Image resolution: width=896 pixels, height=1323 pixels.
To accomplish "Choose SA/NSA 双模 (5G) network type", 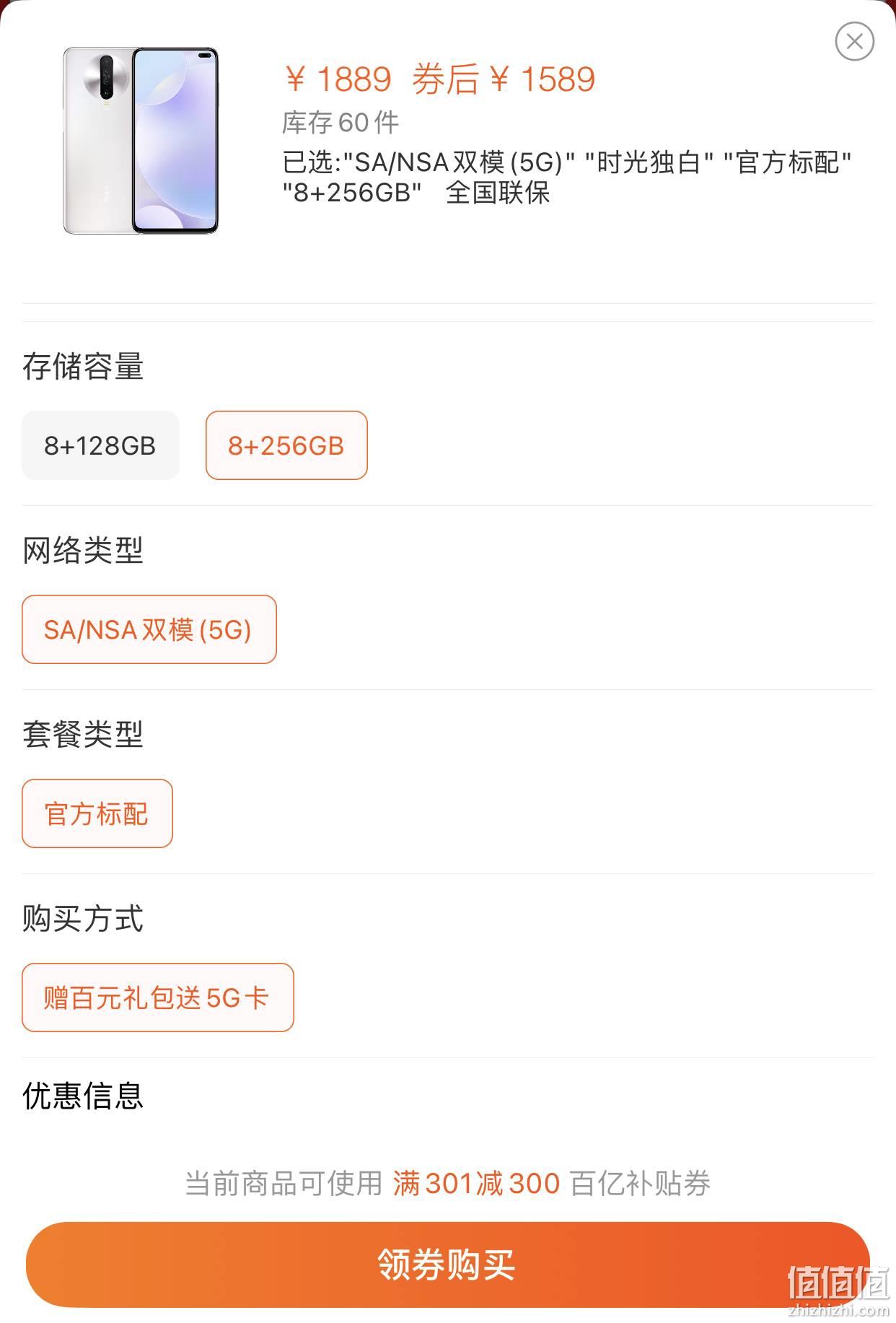I will click(x=149, y=629).
